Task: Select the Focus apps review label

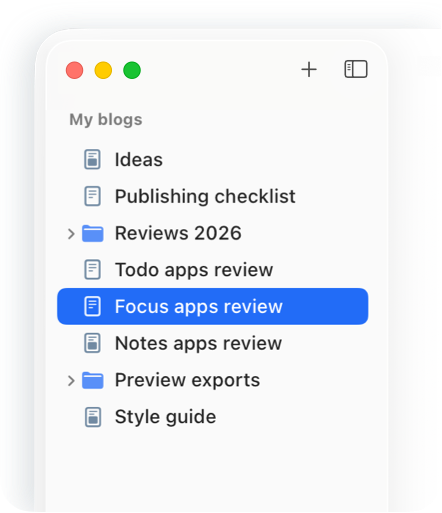Action: [x=199, y=306]
